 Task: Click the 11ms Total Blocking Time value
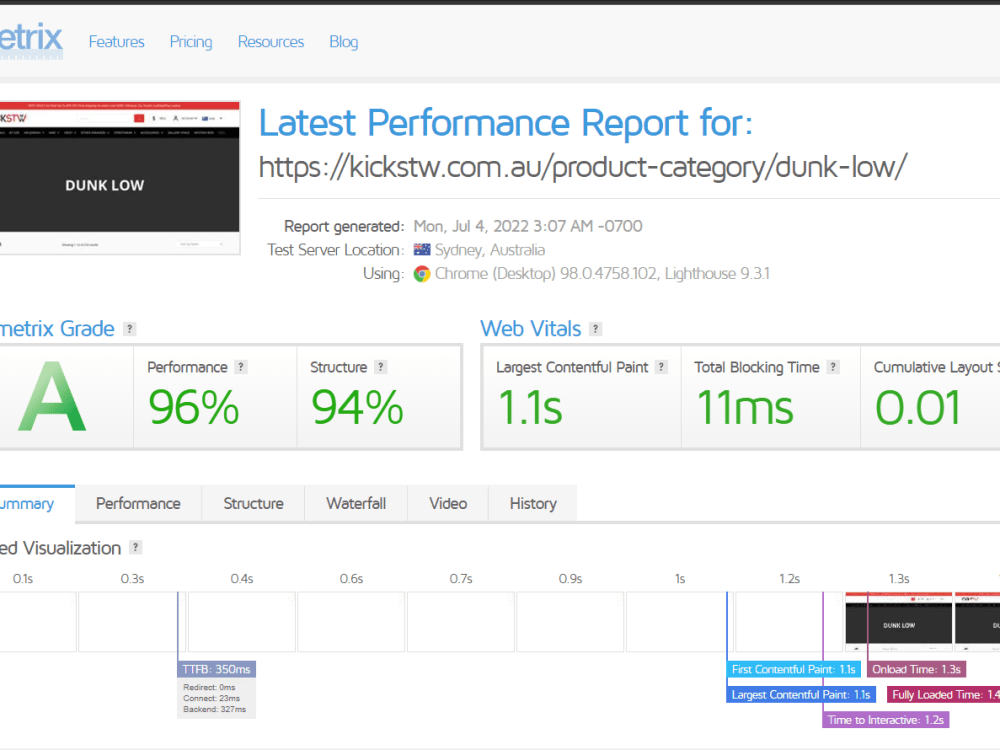coord(745,408)
